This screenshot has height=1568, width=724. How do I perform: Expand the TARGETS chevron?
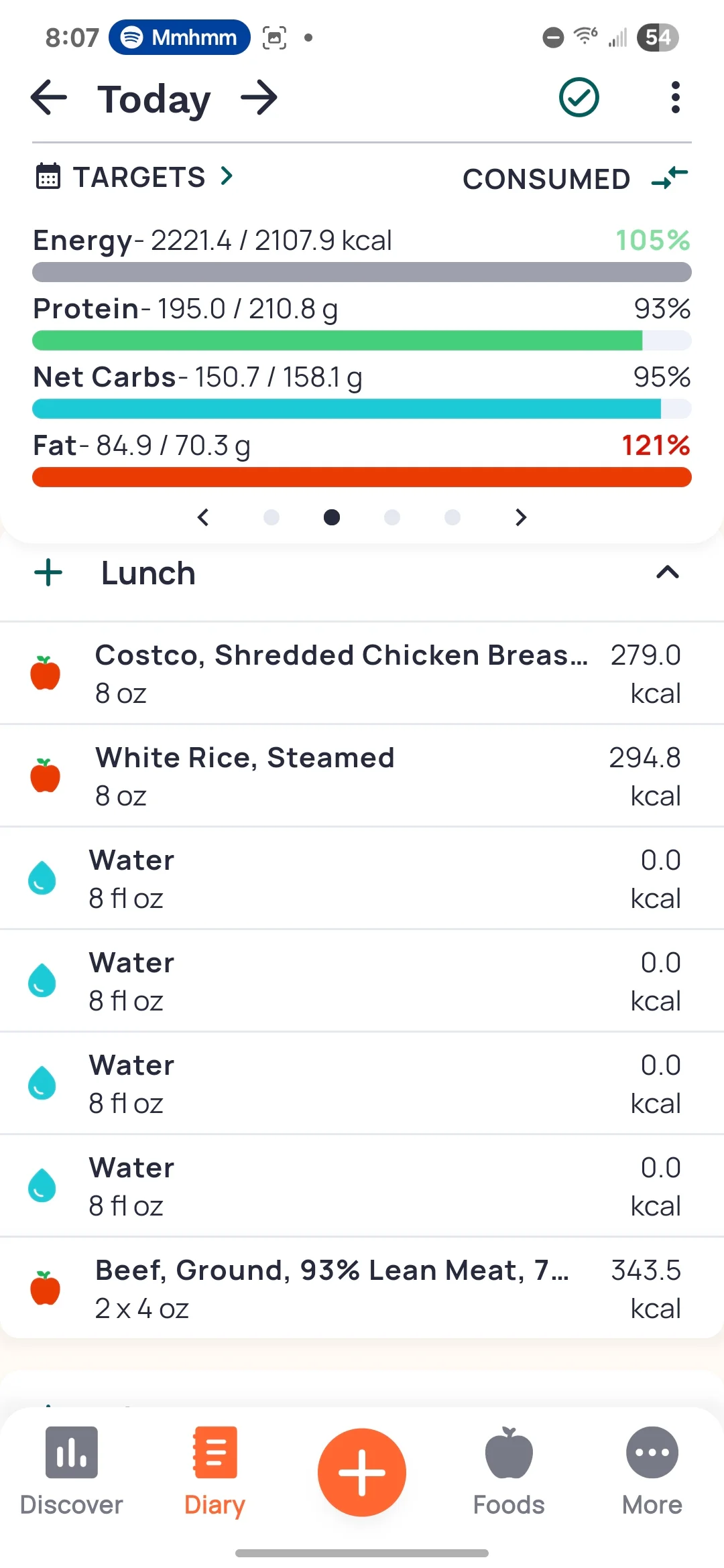(x=227, y=176)
